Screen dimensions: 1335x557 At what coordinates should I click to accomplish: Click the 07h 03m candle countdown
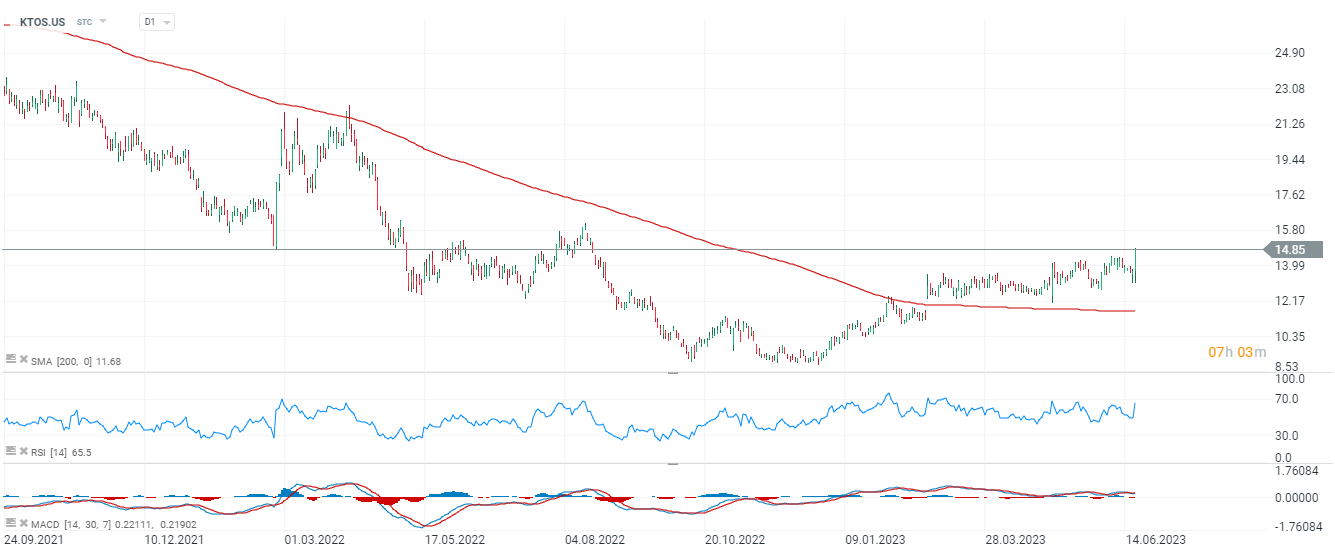coord(1237,352)
